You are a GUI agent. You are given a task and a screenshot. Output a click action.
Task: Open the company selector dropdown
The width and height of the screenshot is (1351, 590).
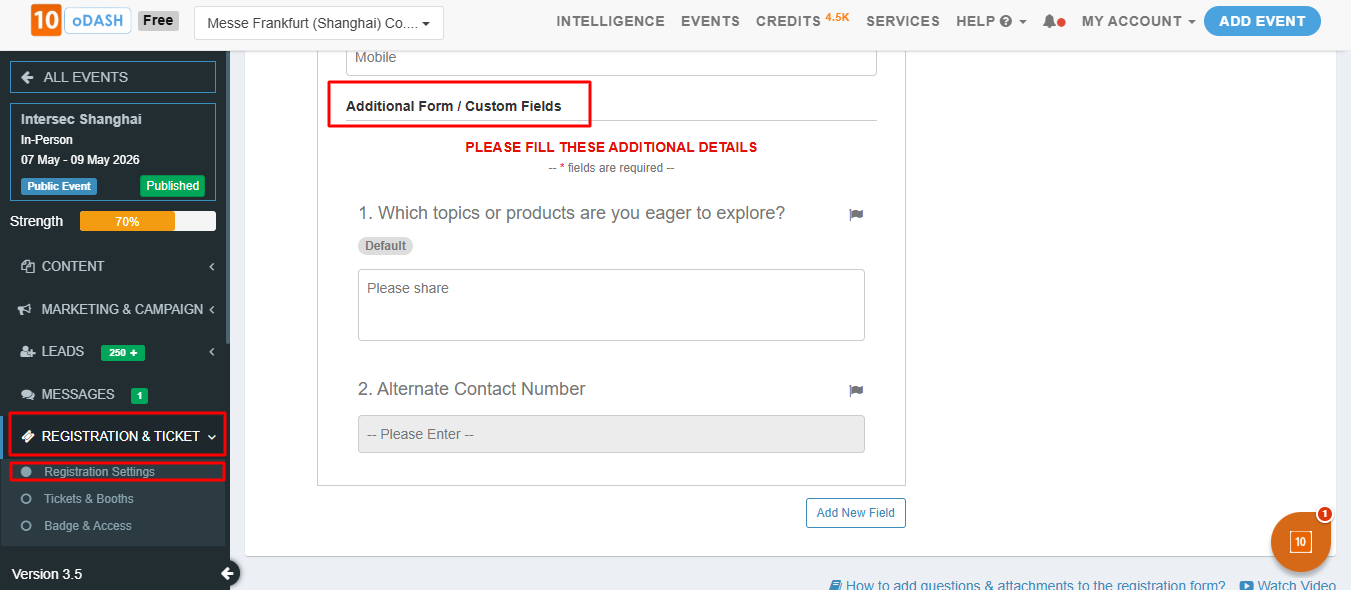tap(318, 22)
